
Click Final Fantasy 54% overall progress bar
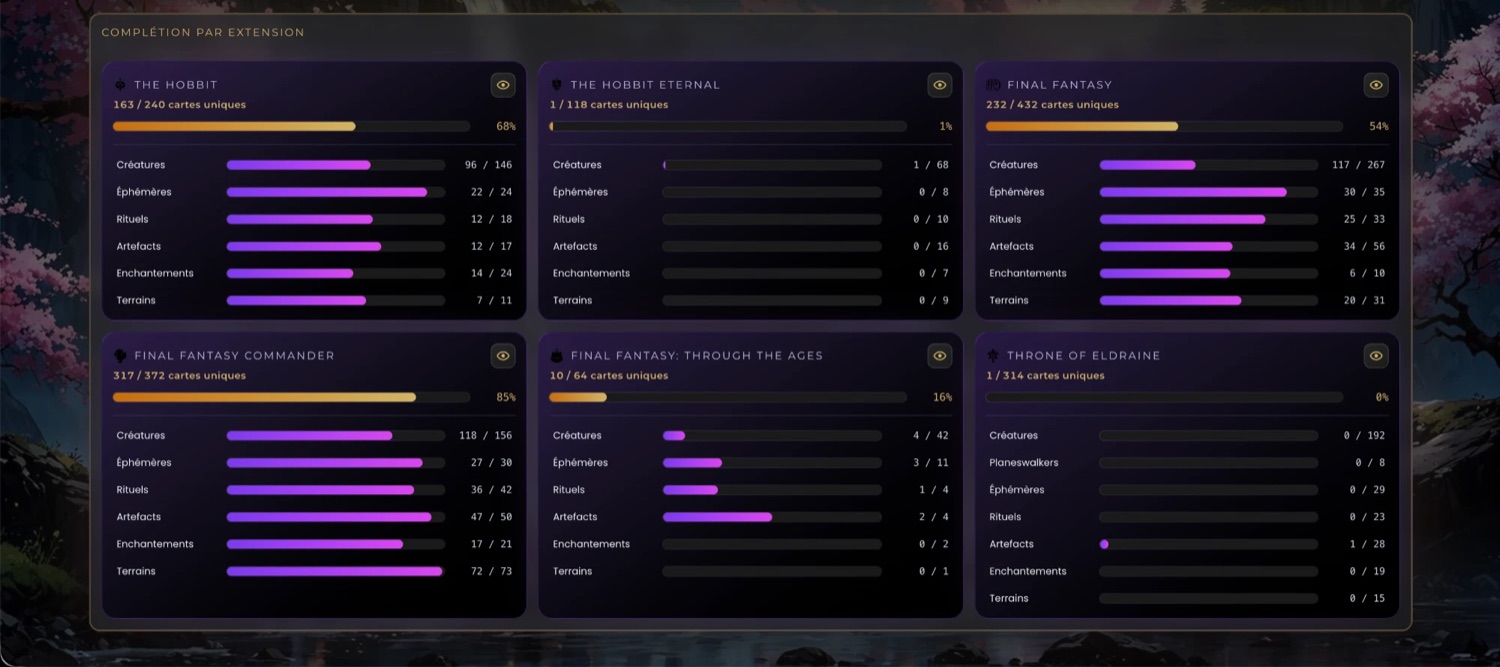pos(1164,127)
